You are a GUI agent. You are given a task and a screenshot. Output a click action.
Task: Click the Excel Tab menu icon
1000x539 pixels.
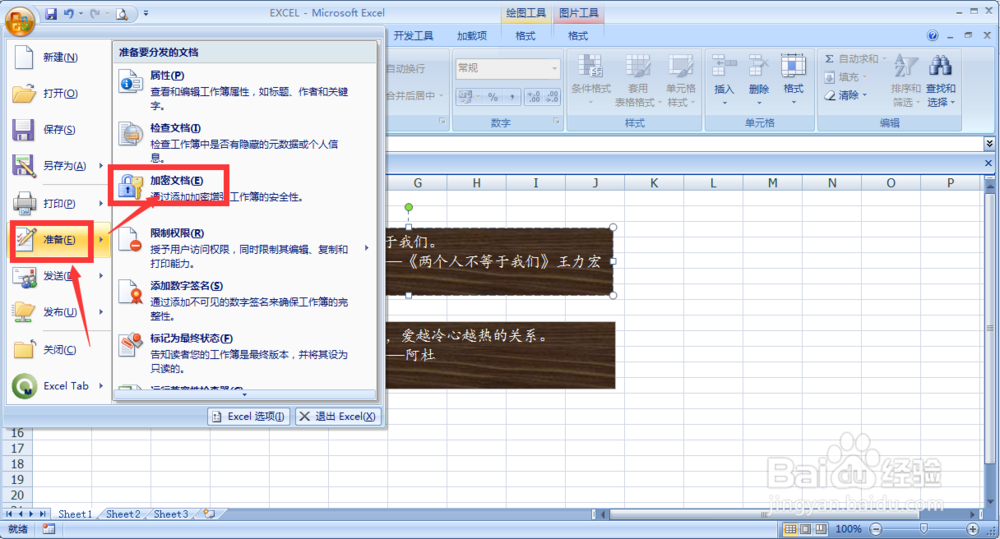pyautogui.click(x=24, y=386)
